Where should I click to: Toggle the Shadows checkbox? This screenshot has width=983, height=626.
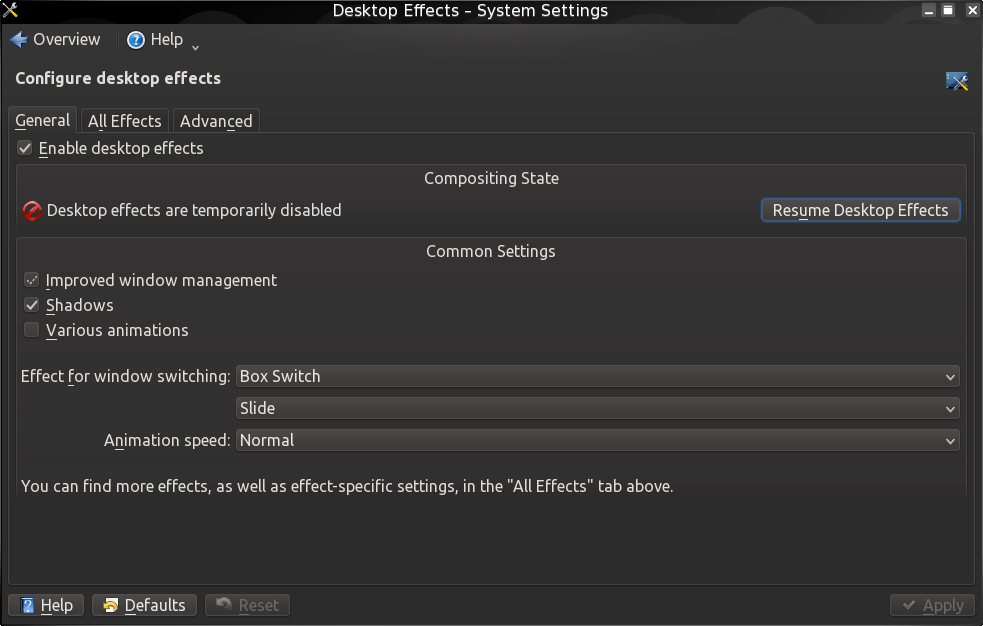tap(31, 305)
